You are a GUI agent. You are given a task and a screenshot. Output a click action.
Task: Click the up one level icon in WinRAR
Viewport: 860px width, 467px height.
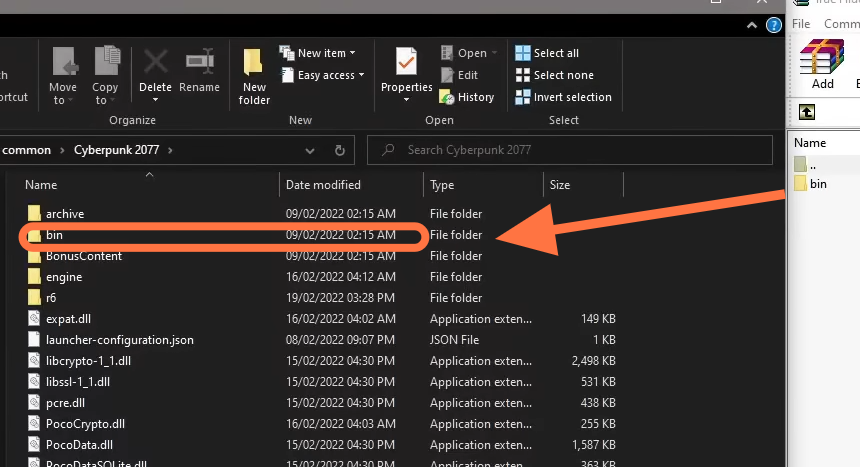pos(806,112)
